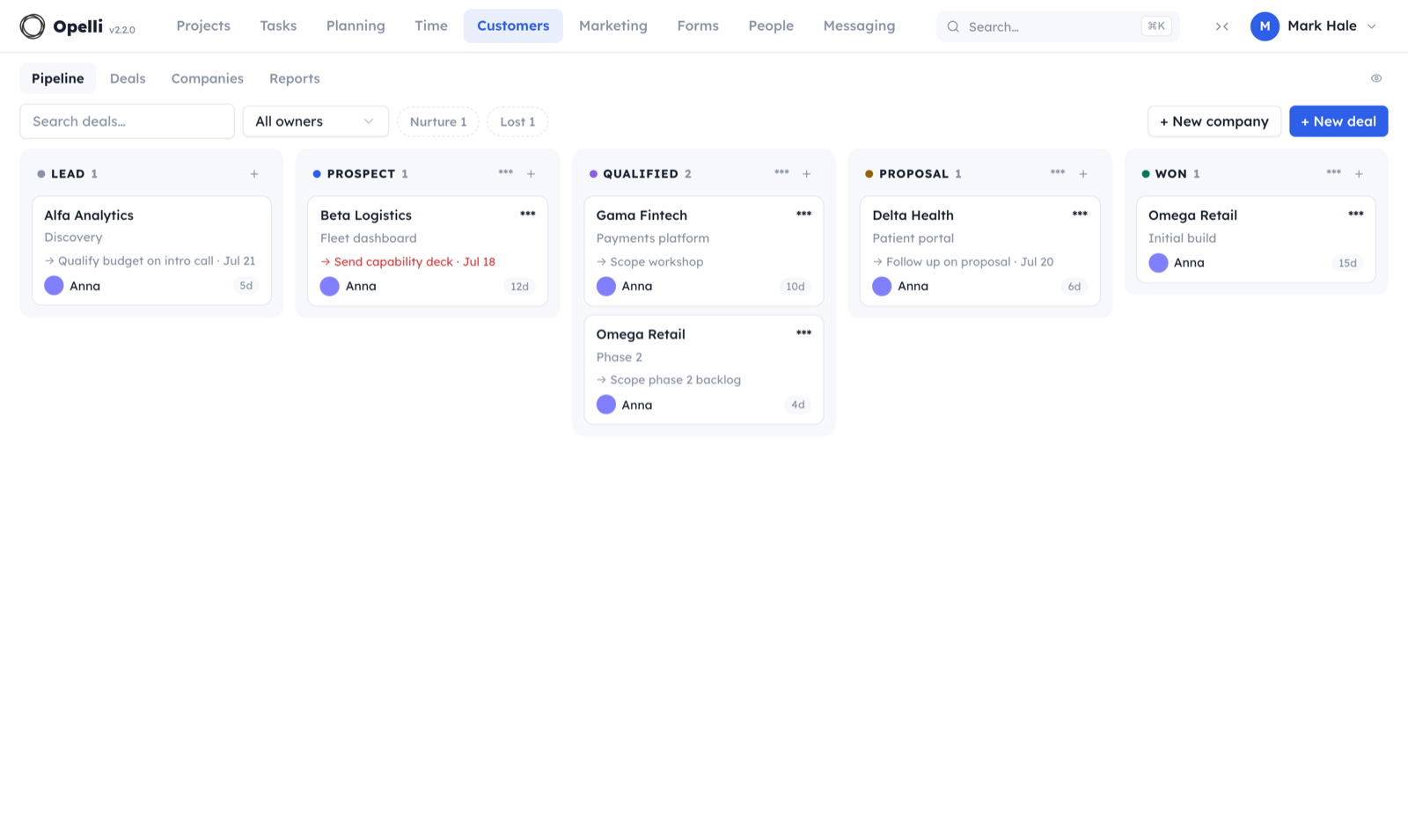The image size is (1408, 840).
Task: Click Anna's avatar on Omega Retail Initial build card
Action: point(1158,263)
